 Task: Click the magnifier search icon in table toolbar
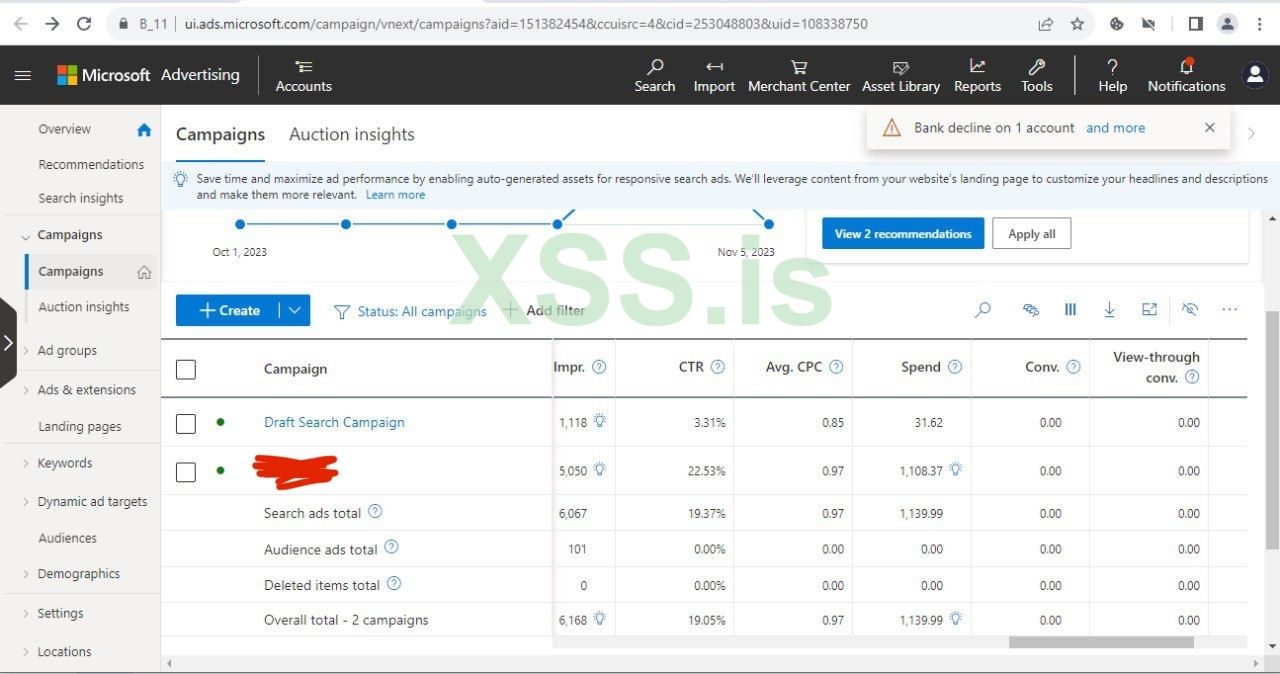(x=983, y=310)
